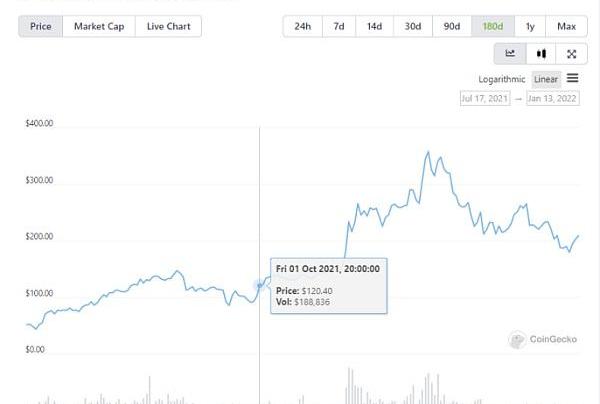Expand chart to fullscreen
Image resolution: width=600 pixels, height=404 pixels.
click(x=571, y=54)
